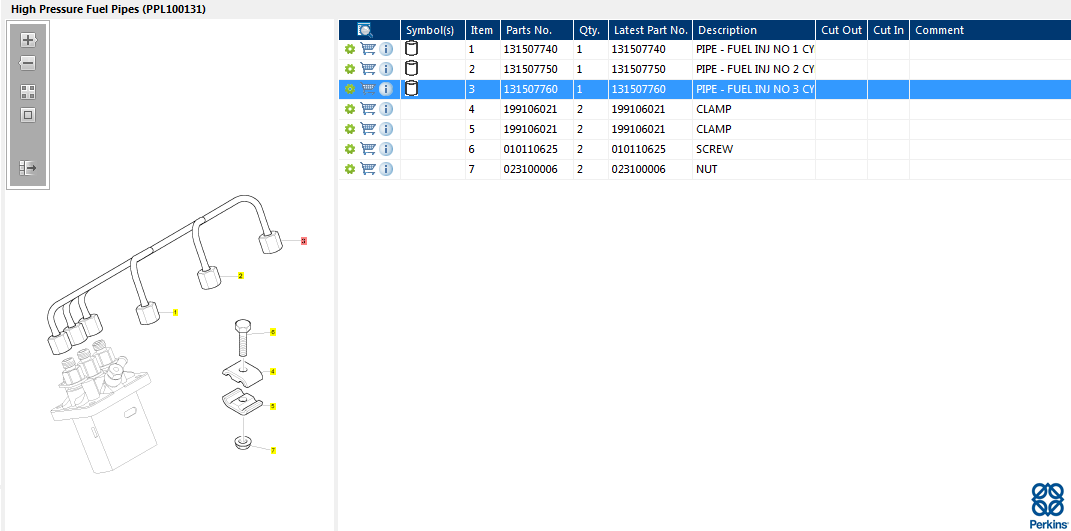Sort by the Parts No. column header
Viewport: 1071px width, 531px height.
tap(537, 30)
